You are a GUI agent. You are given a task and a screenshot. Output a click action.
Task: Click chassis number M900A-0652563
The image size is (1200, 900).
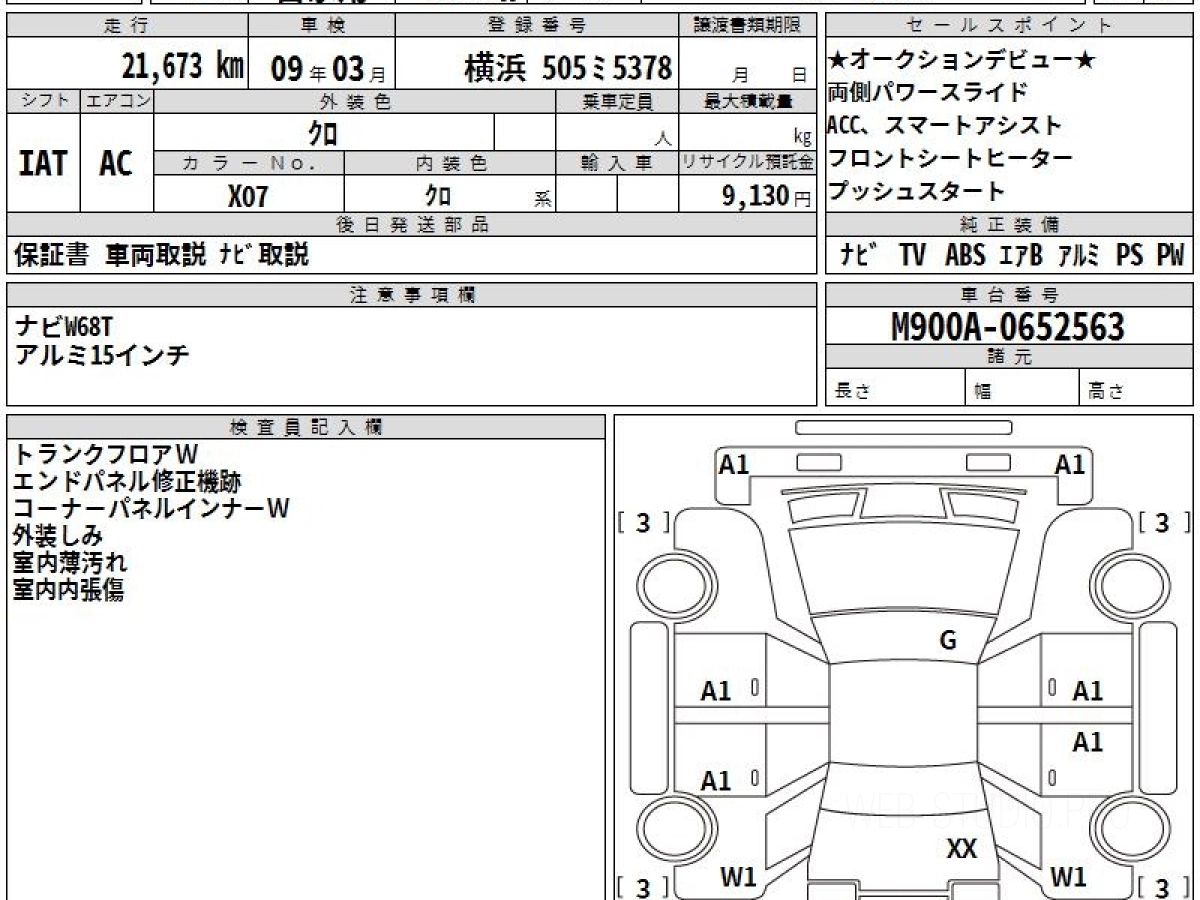coord(1008,326)
